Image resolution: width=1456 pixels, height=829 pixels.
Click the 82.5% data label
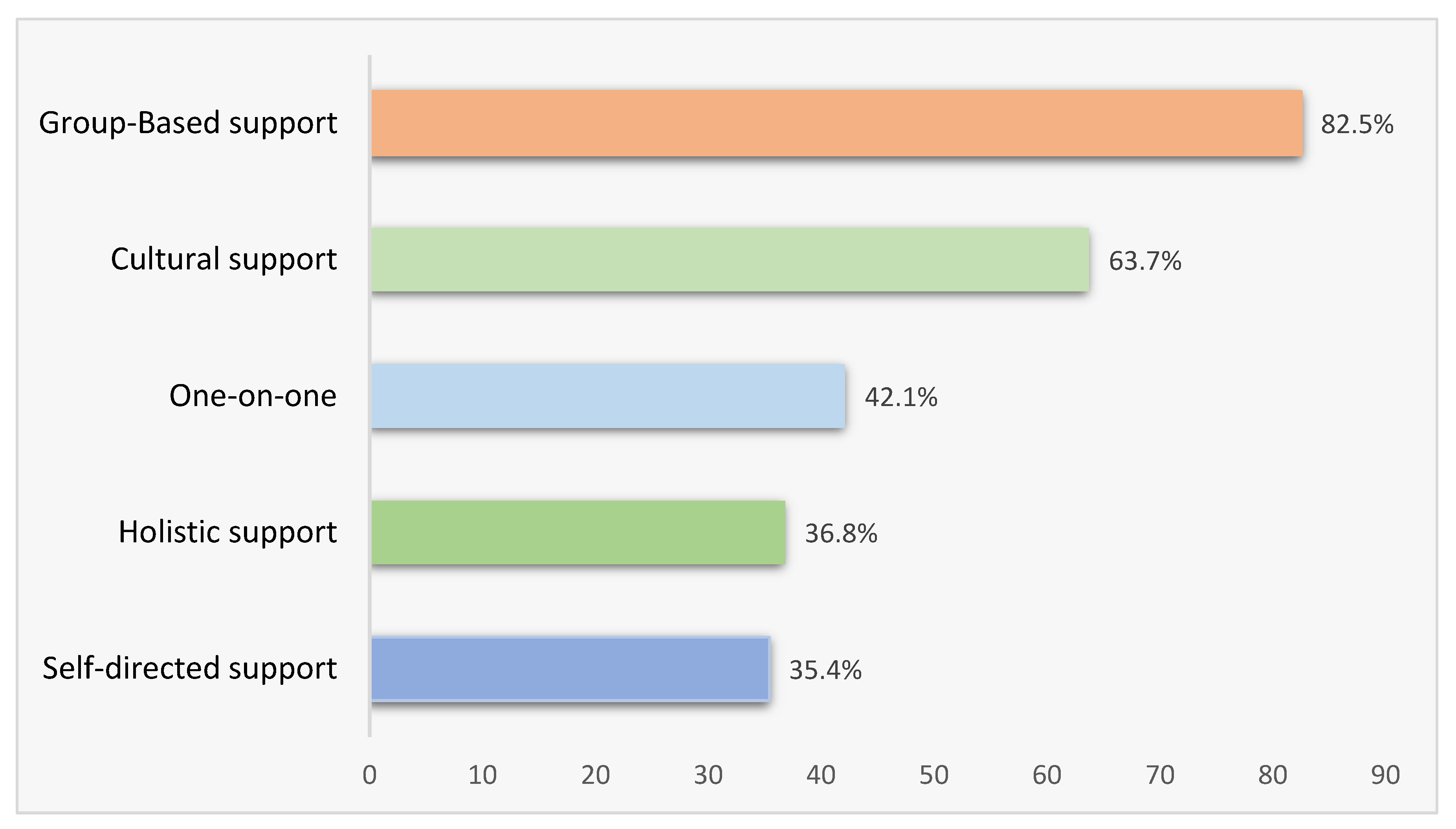(x=1357, y=124)
